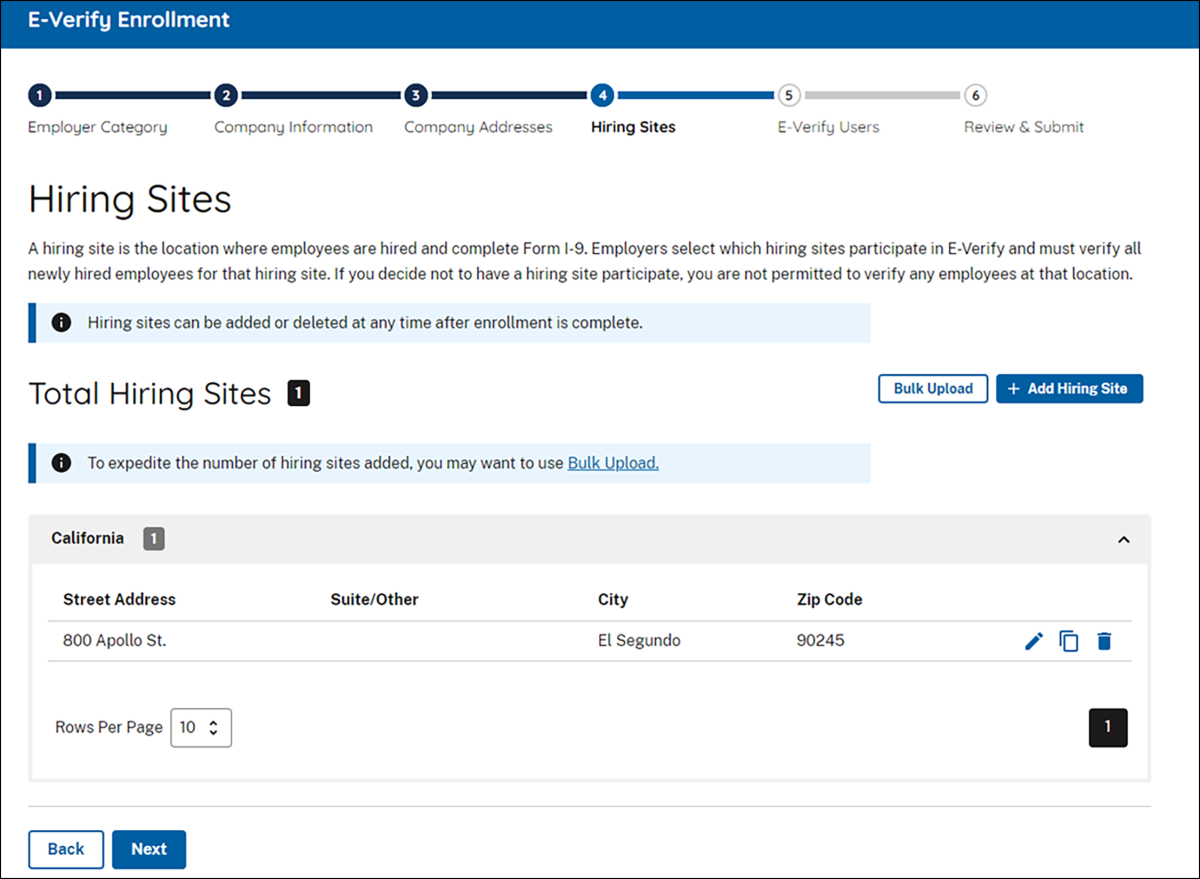Click the Street Address column header
This screenshot has width=1200, height=879.
[119, 600]
